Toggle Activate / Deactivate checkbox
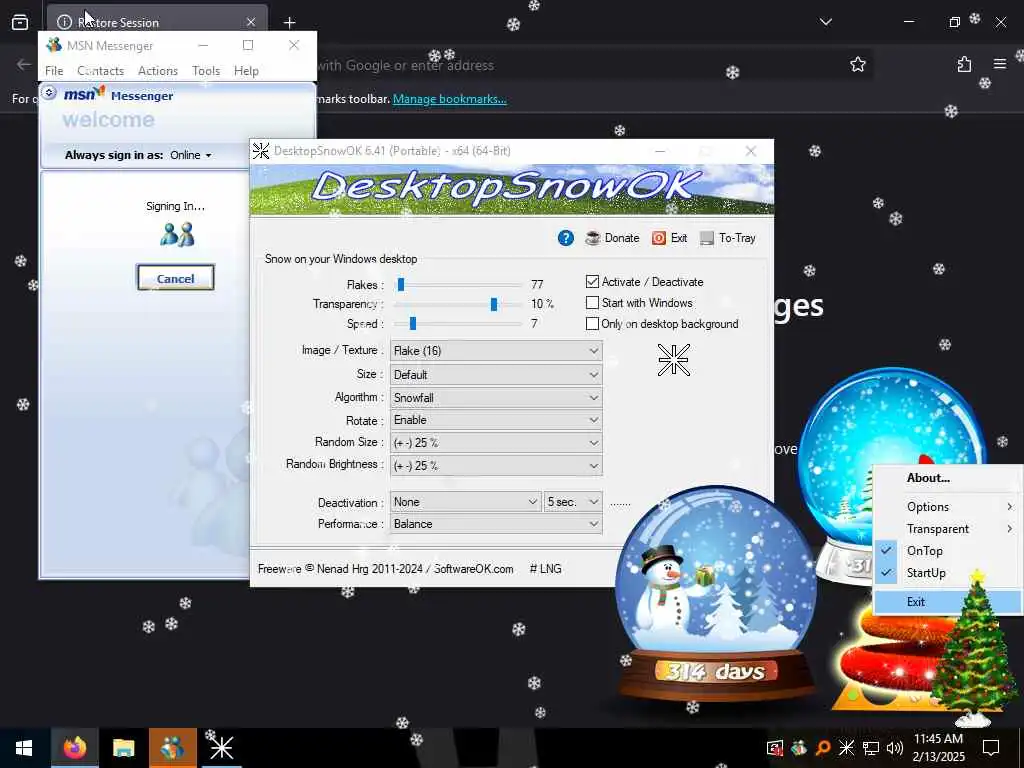The height and width of the screenshot is (768, 1024). 592,281
